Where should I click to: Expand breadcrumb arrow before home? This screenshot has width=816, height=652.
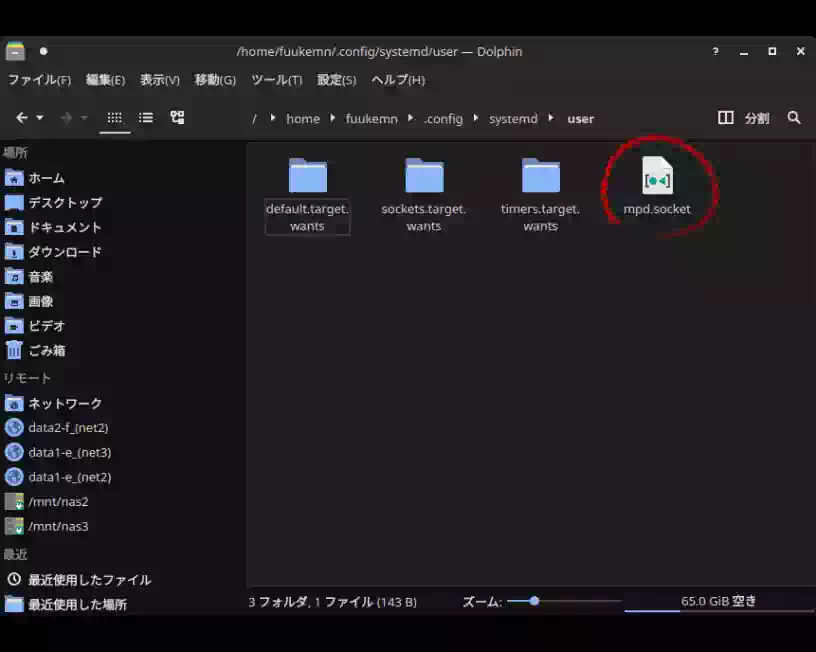pyautogui.click(x=273, y=119)
